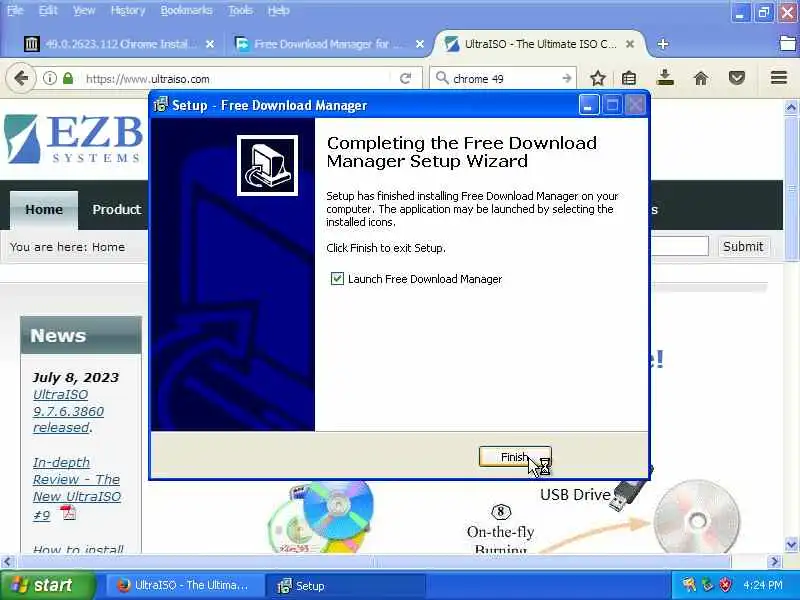Minimize the Setup wizard window

click(x=589, y=105)
